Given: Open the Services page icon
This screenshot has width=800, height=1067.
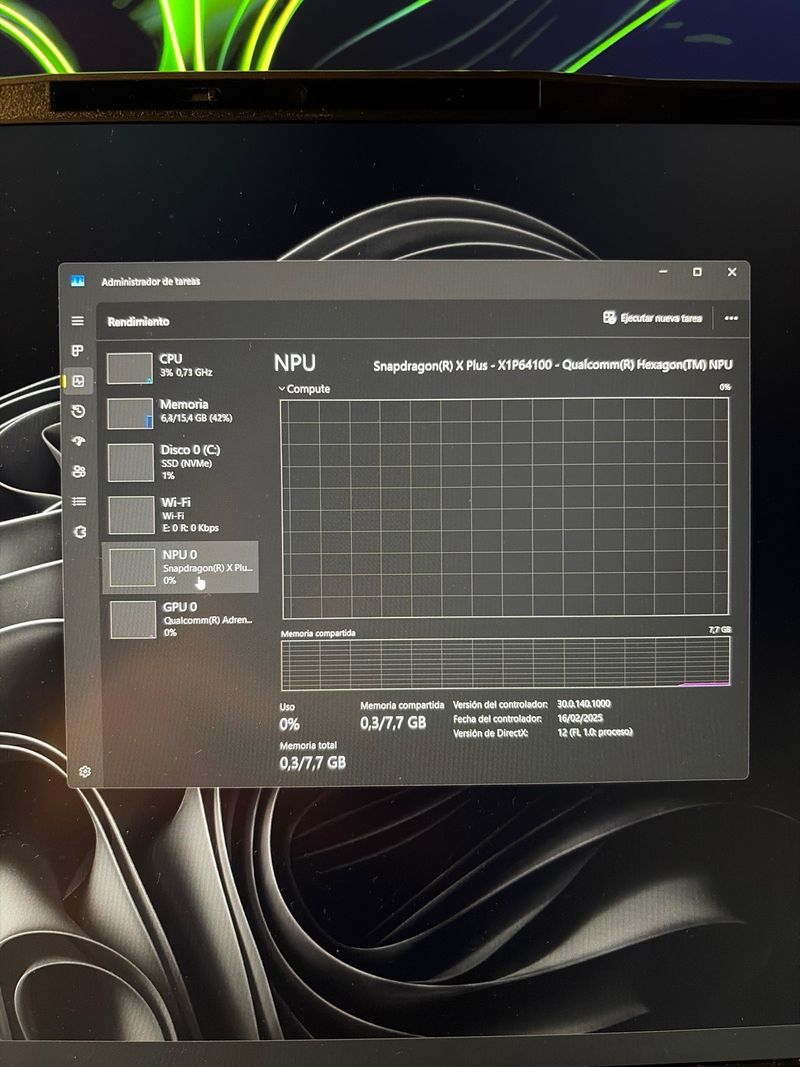Looking at the screenshot, I should tap(80, 531).
